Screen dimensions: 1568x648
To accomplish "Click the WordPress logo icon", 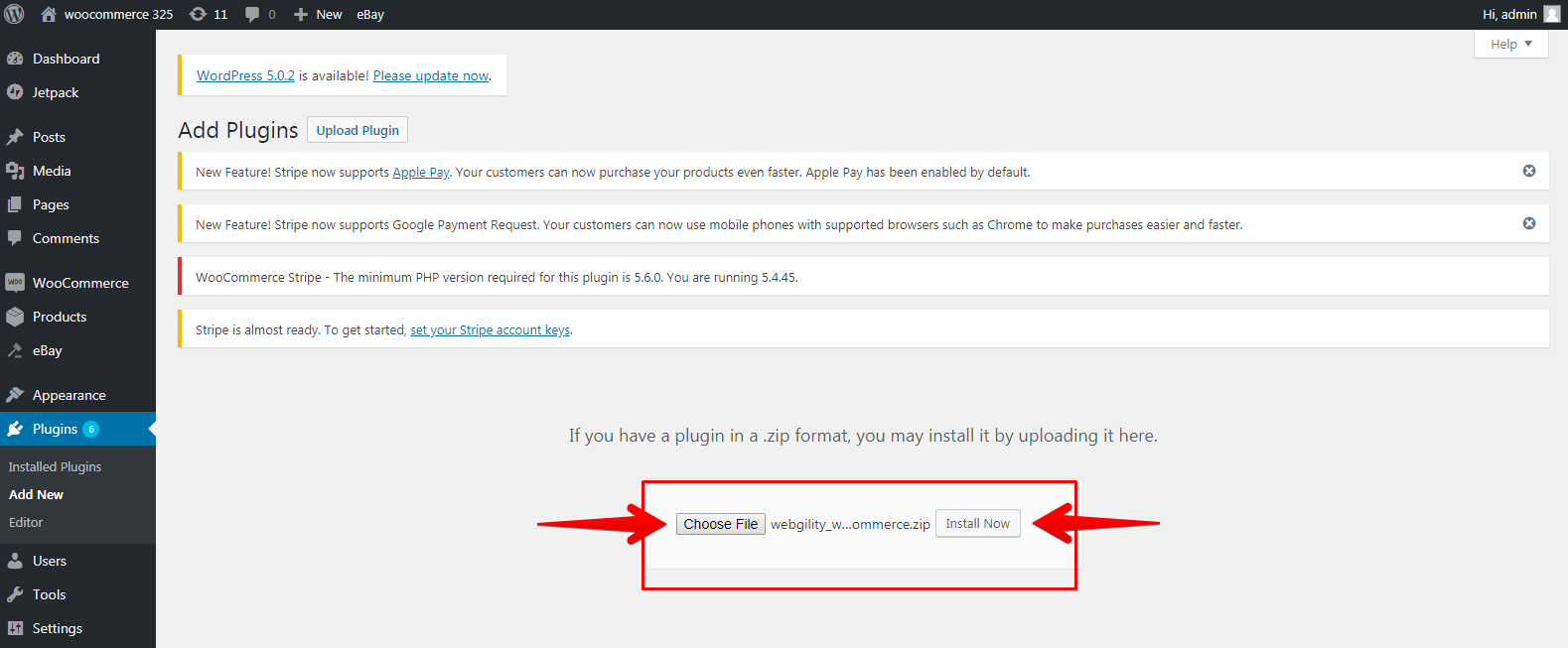I will click(x=15, y=14).
